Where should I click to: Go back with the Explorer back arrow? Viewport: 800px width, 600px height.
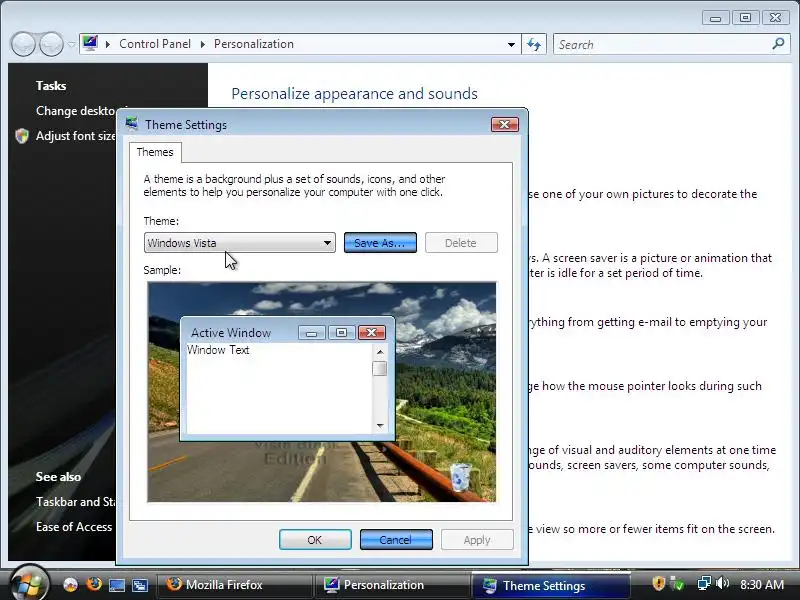coord(23,44)
